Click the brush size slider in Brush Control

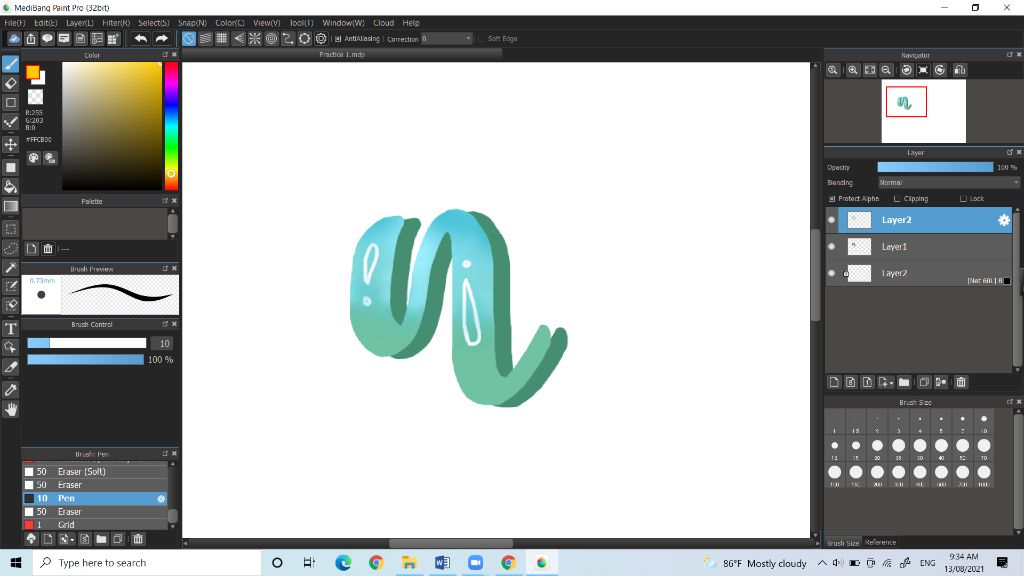[x=87, y=343]
